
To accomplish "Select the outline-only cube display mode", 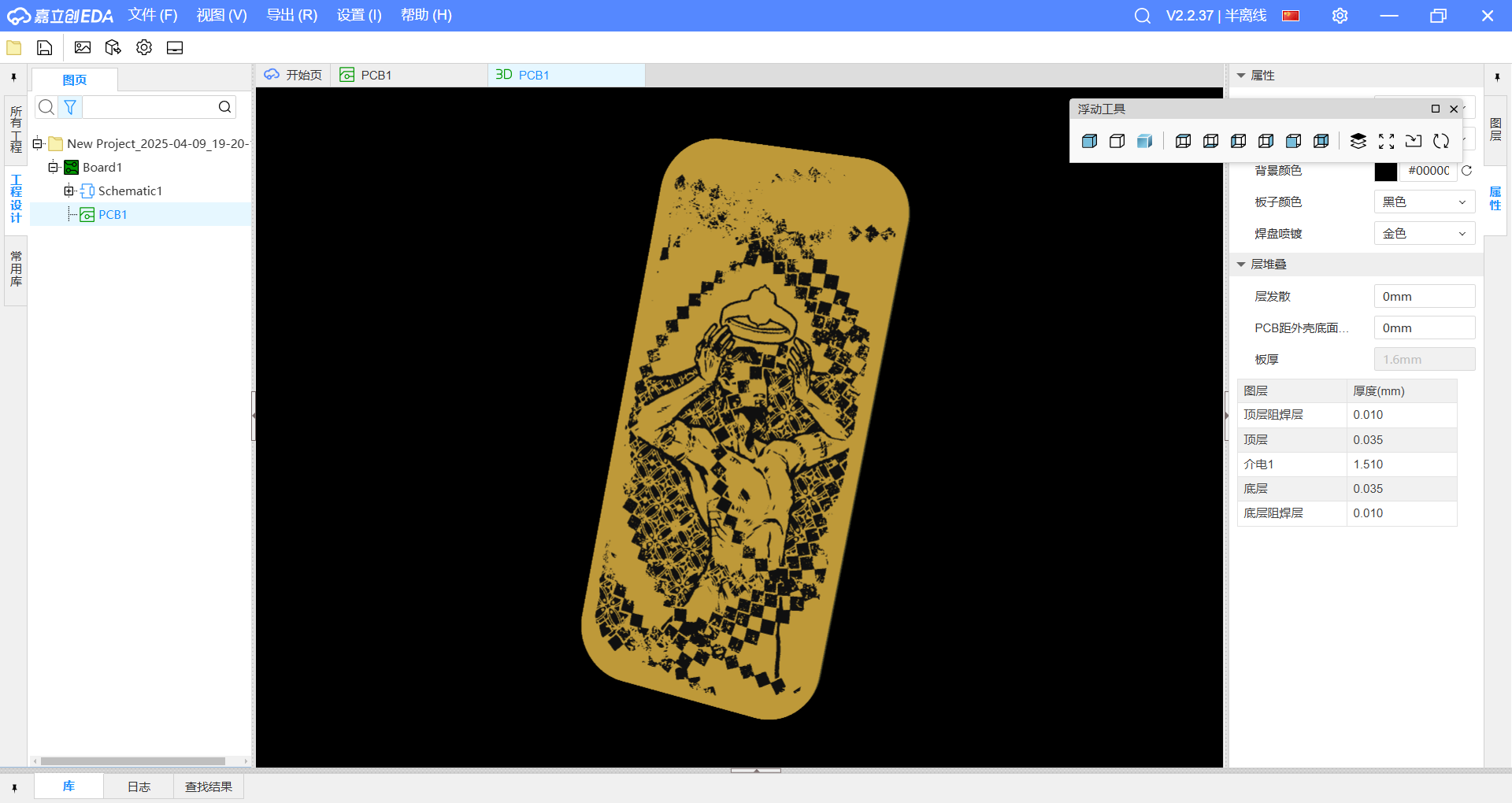I will (1117, 141).
